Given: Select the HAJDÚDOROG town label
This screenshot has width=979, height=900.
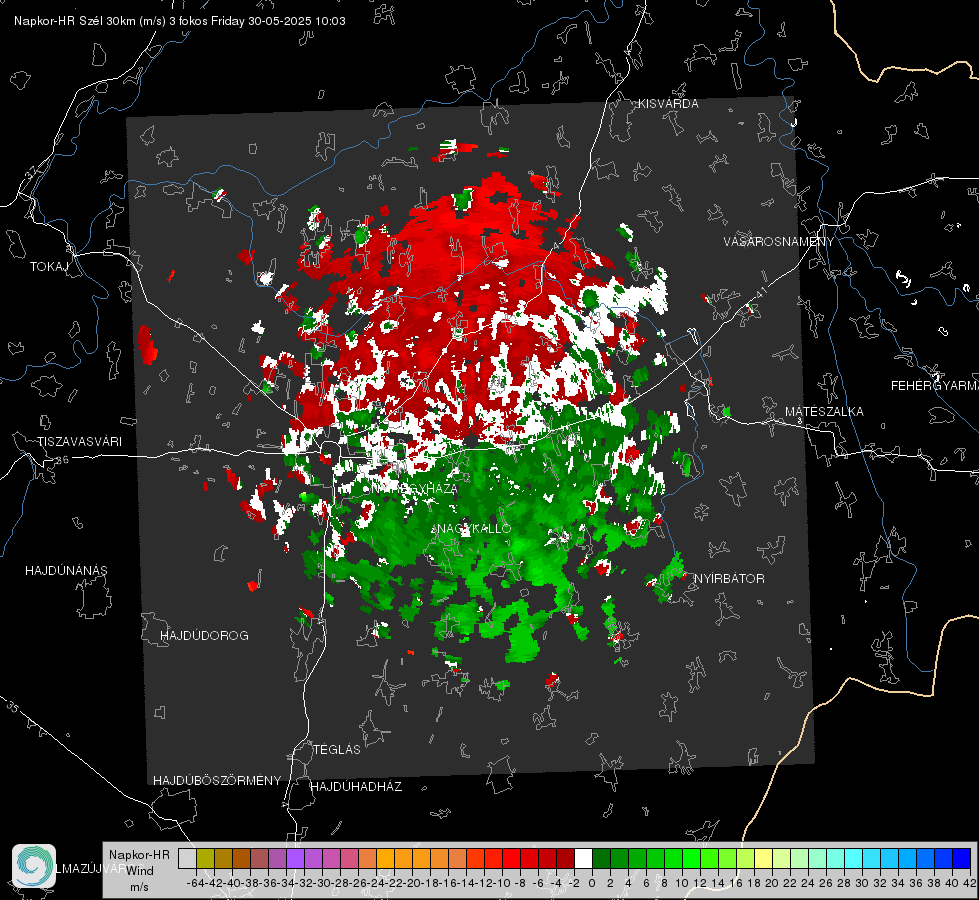Looking at the screenshot, I should click(204, 635).
